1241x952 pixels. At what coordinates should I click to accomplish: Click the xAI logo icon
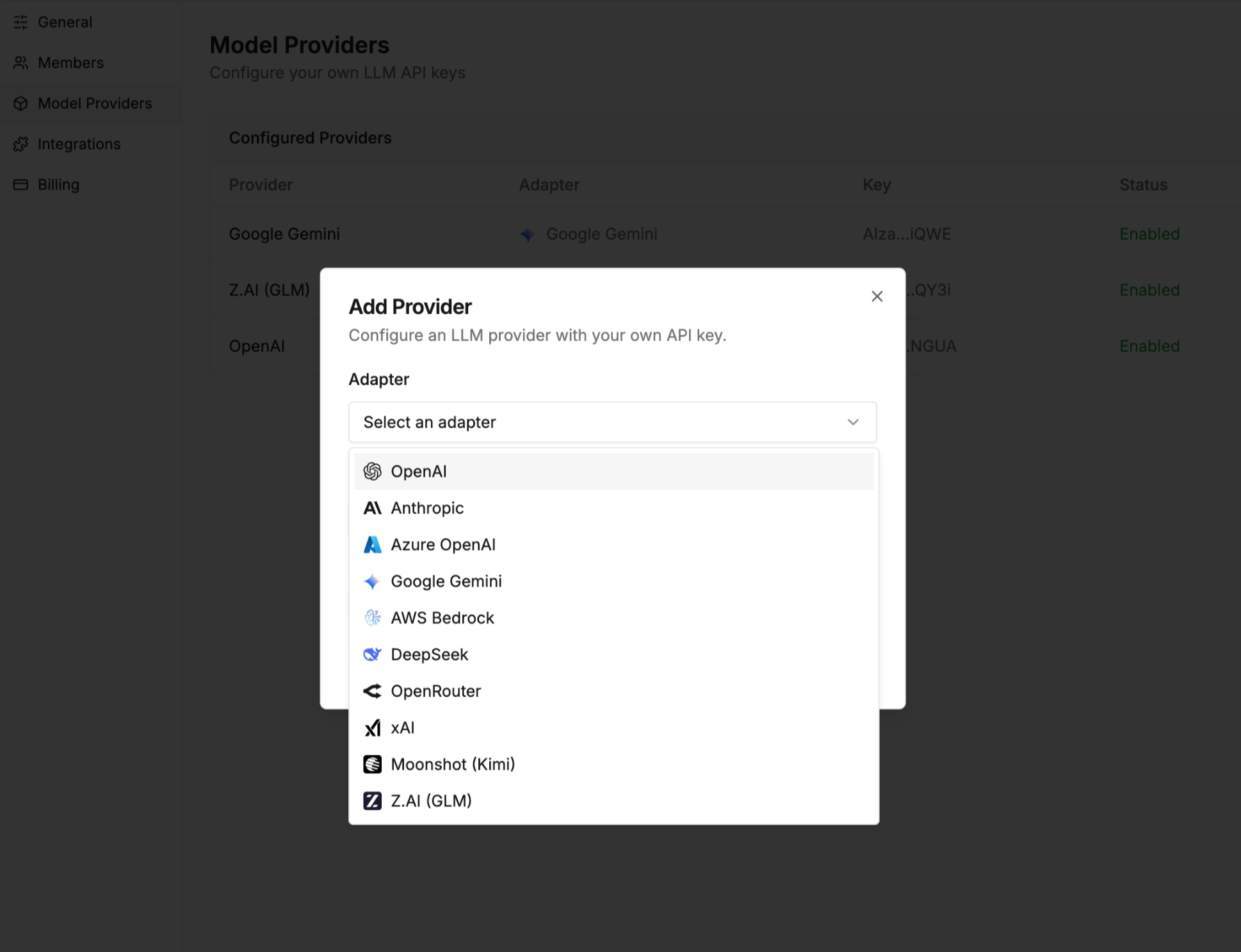tap(372, 728)
